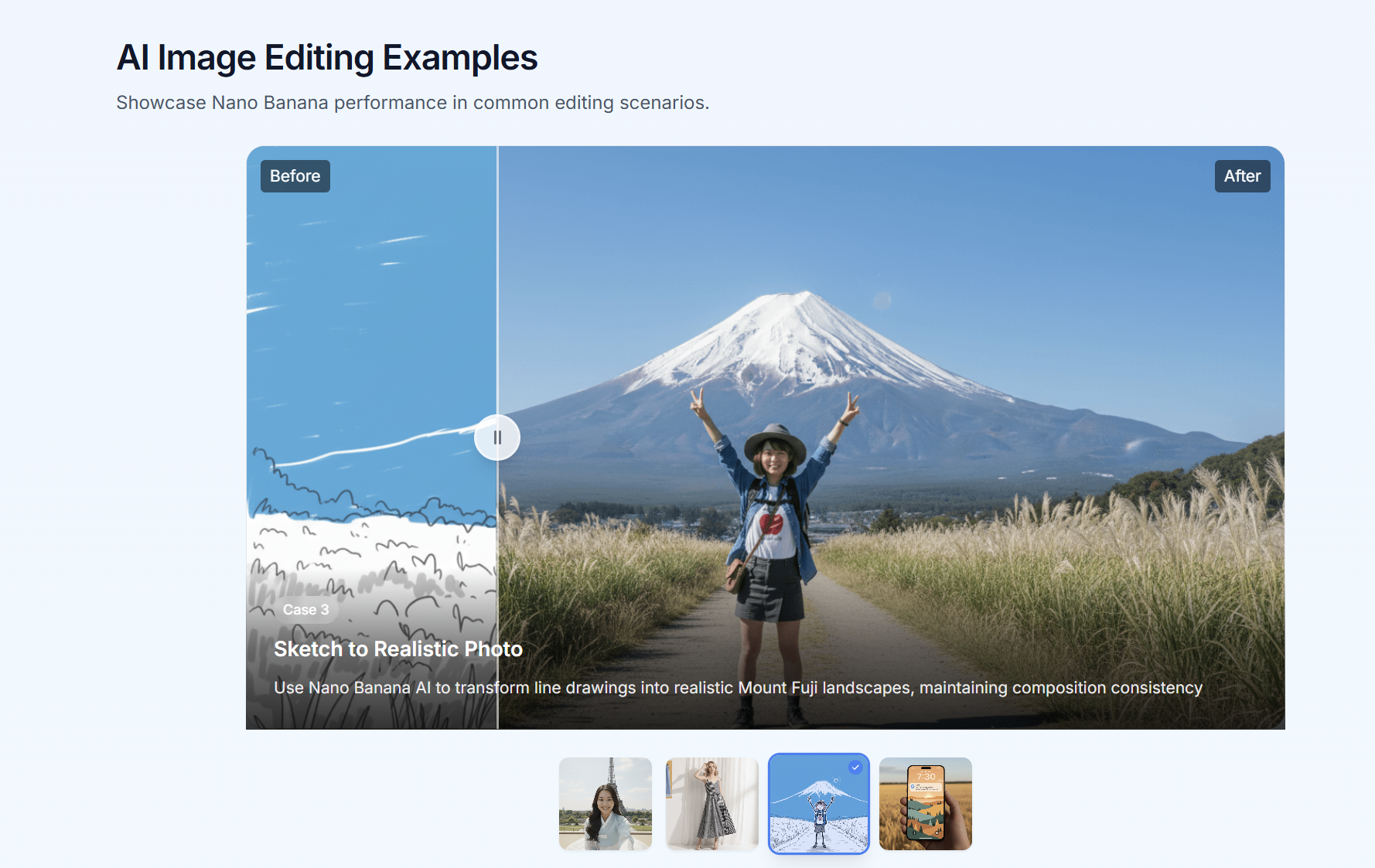Click the Sketch to Realistic Photo title

[397, 649]
